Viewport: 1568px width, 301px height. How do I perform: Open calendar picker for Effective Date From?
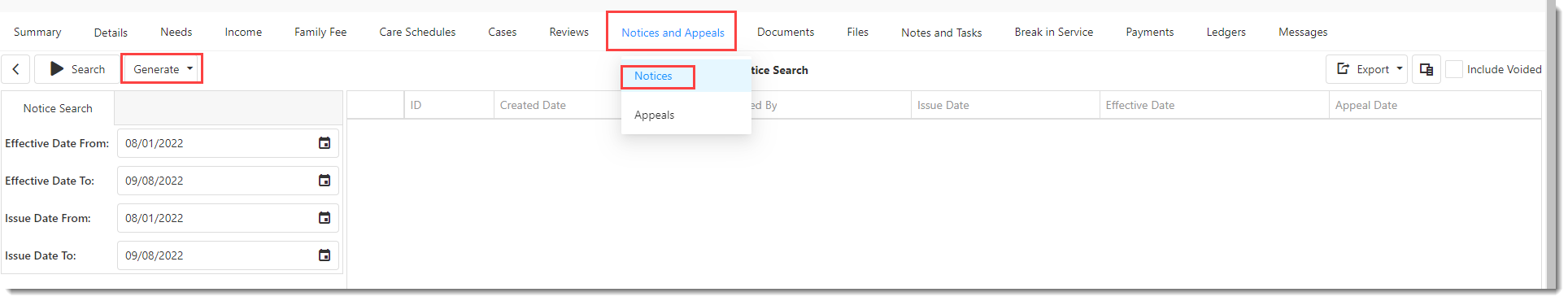(324, 143)
